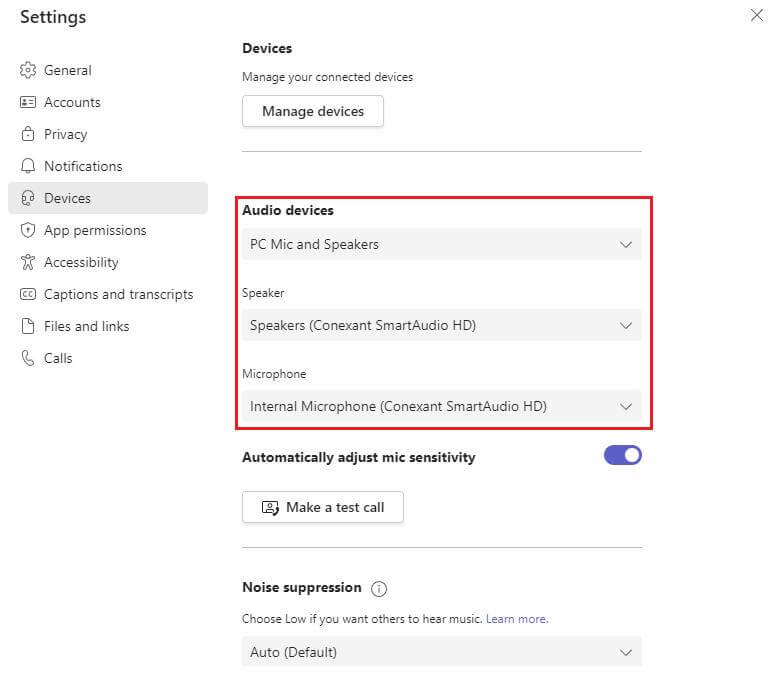
Task: Open Notifications settings
Action: click(83, 166)
